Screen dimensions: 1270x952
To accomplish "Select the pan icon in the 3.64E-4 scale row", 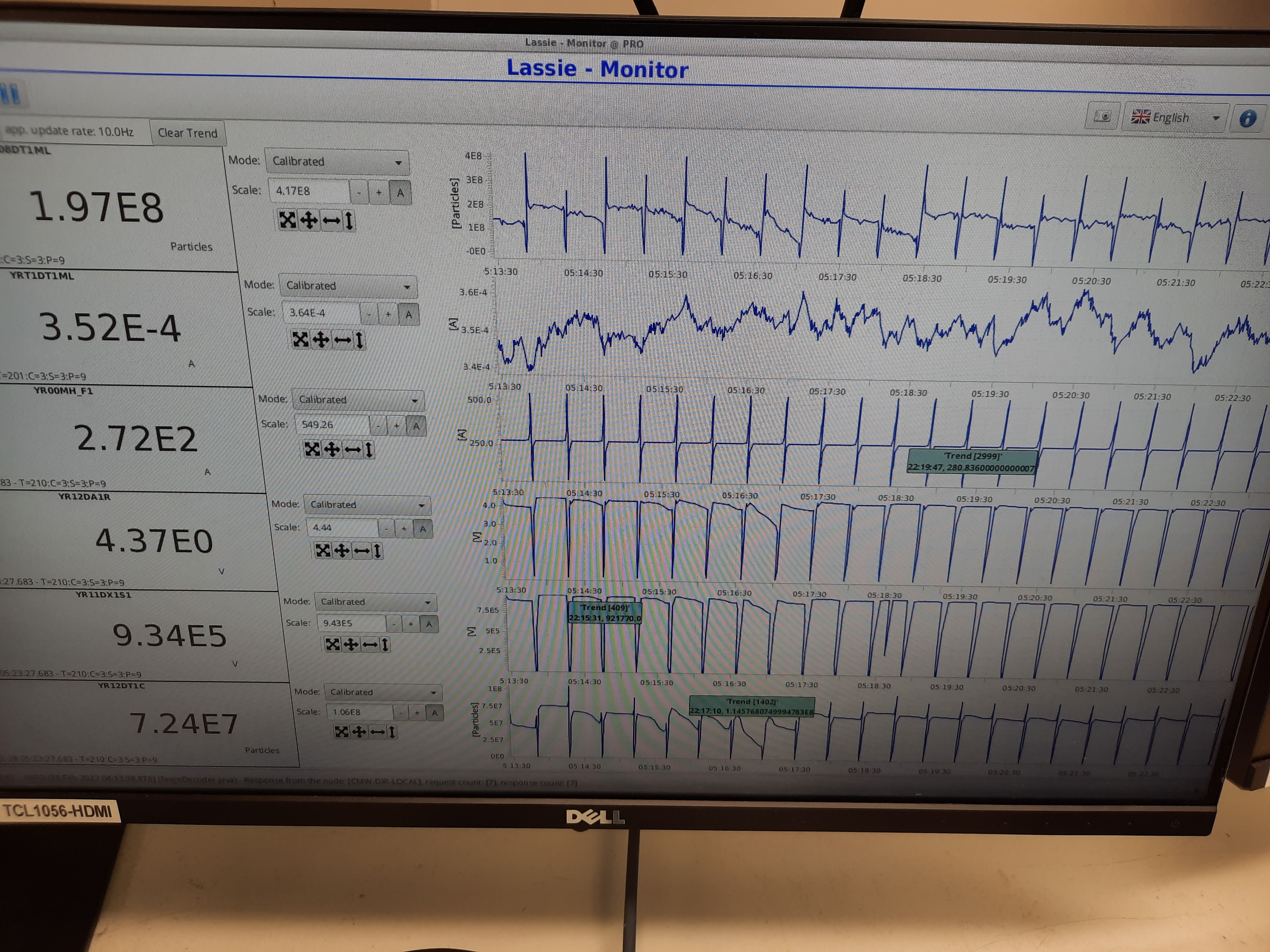I will (x=321, y=340).
